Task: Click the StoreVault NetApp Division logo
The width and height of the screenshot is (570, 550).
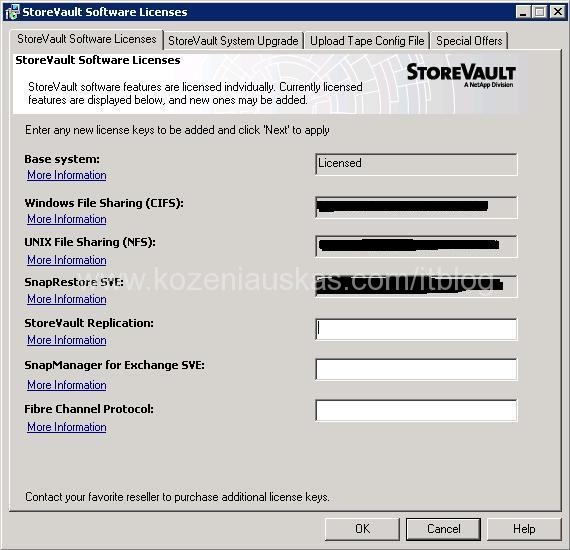Action: pyautogui.click(x=461, y=75)
